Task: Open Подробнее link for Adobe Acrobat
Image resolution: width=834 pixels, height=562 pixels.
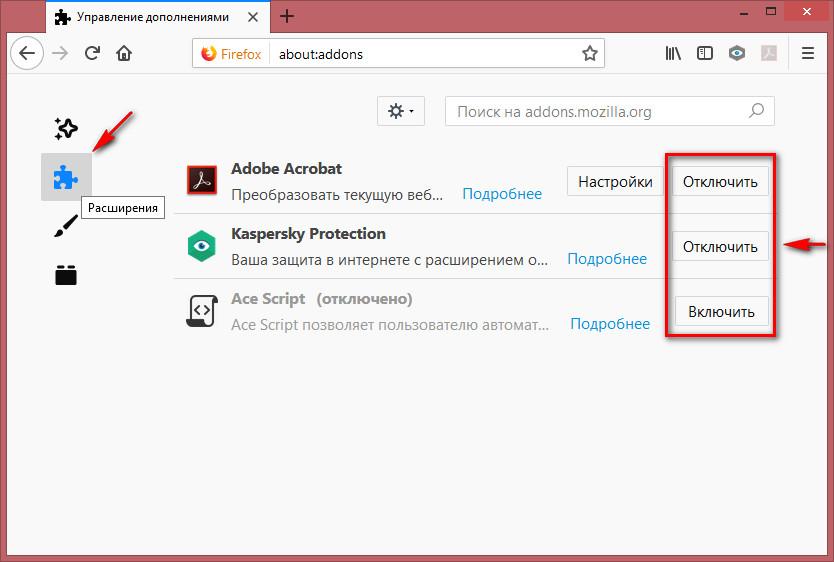Action: coord(502,194)
